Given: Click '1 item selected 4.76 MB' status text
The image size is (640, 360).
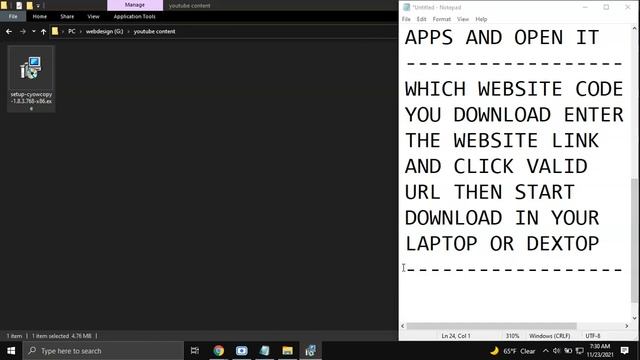Looking at the screenshot, I should [x=62, y=336].
